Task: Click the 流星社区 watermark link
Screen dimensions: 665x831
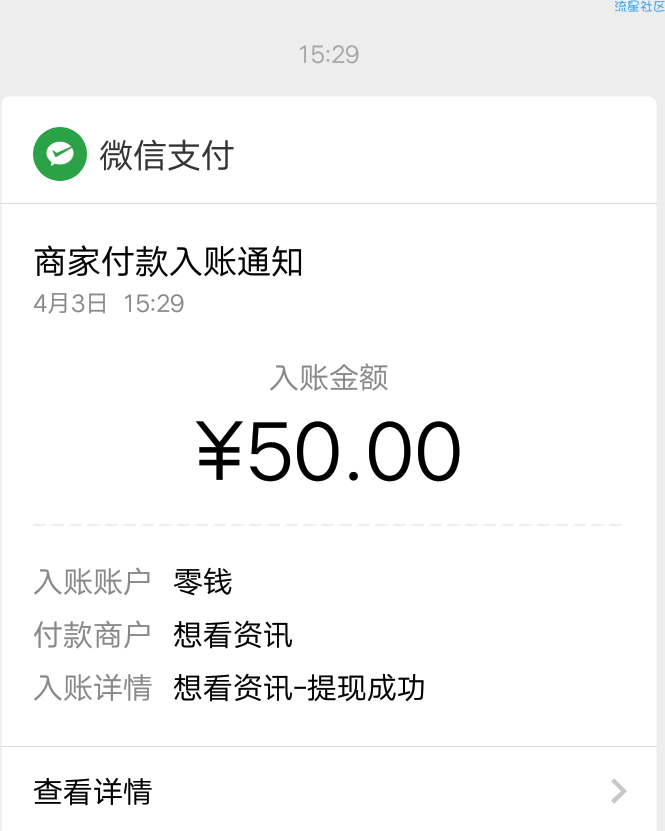Action: 639,6
